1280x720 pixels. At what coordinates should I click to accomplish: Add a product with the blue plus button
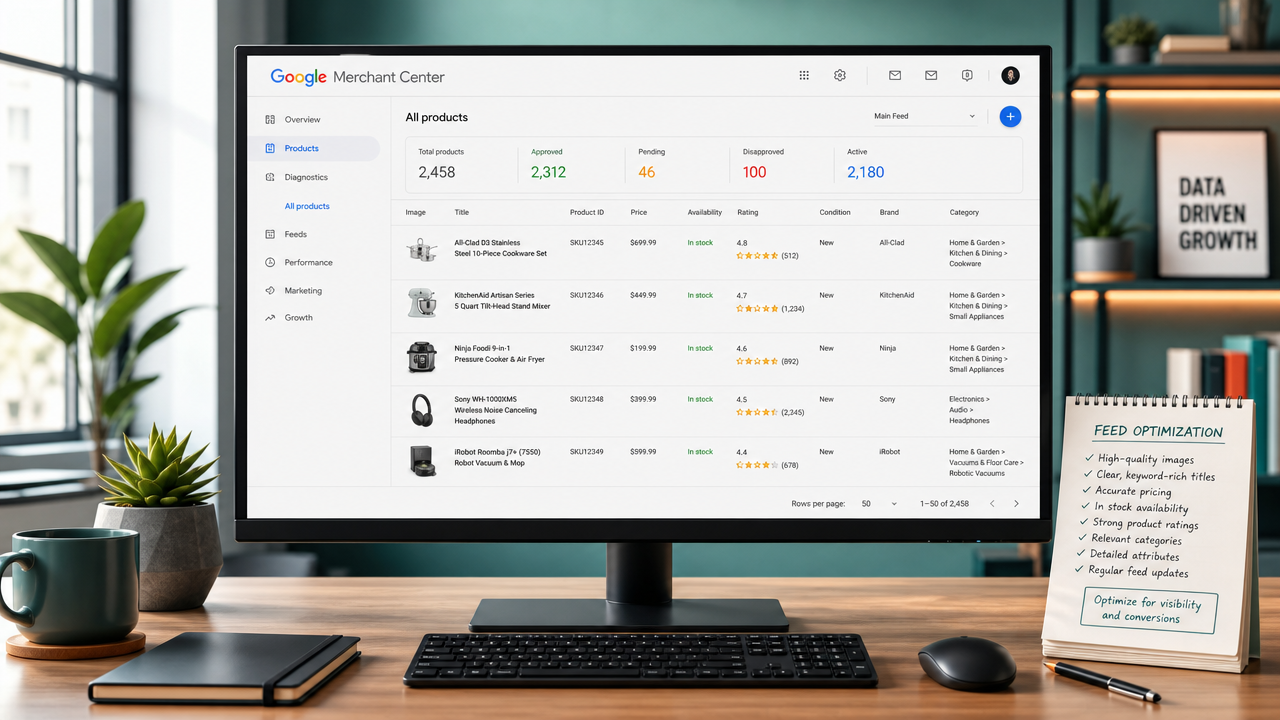pos(1010,116)
